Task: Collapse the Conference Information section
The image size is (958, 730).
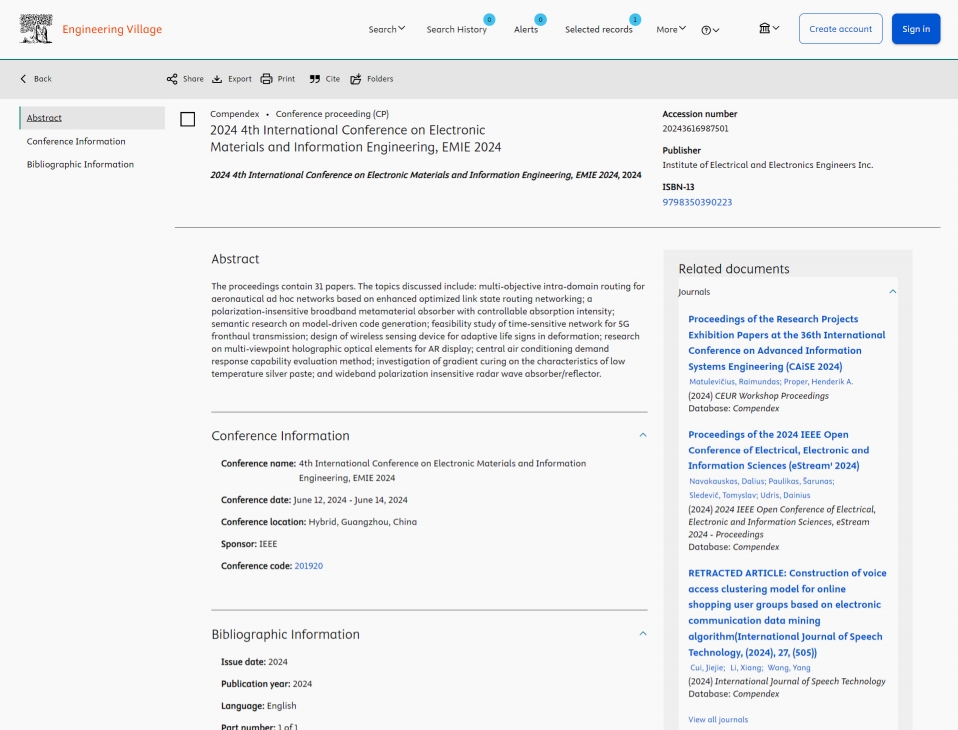Action: (643, 435)
